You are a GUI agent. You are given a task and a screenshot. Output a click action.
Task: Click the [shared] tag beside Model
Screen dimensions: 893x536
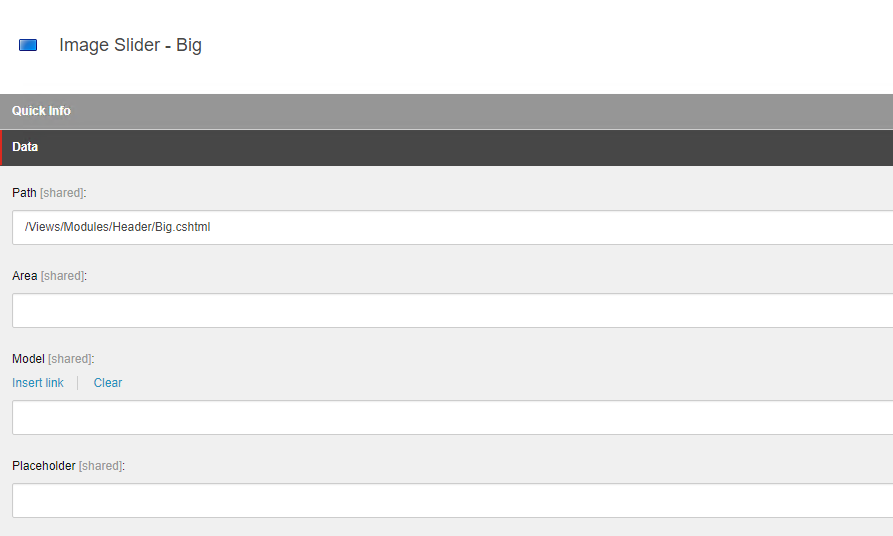pyautogui.click(x=70, y=359)
